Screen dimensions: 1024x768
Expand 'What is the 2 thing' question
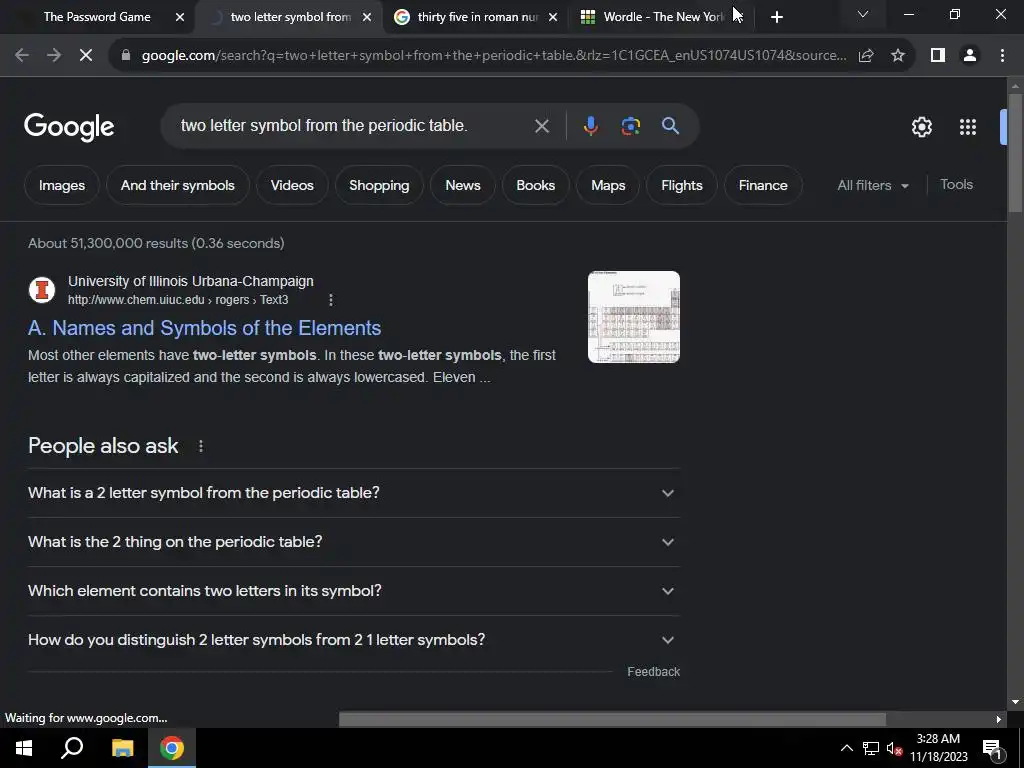point(353,542)
